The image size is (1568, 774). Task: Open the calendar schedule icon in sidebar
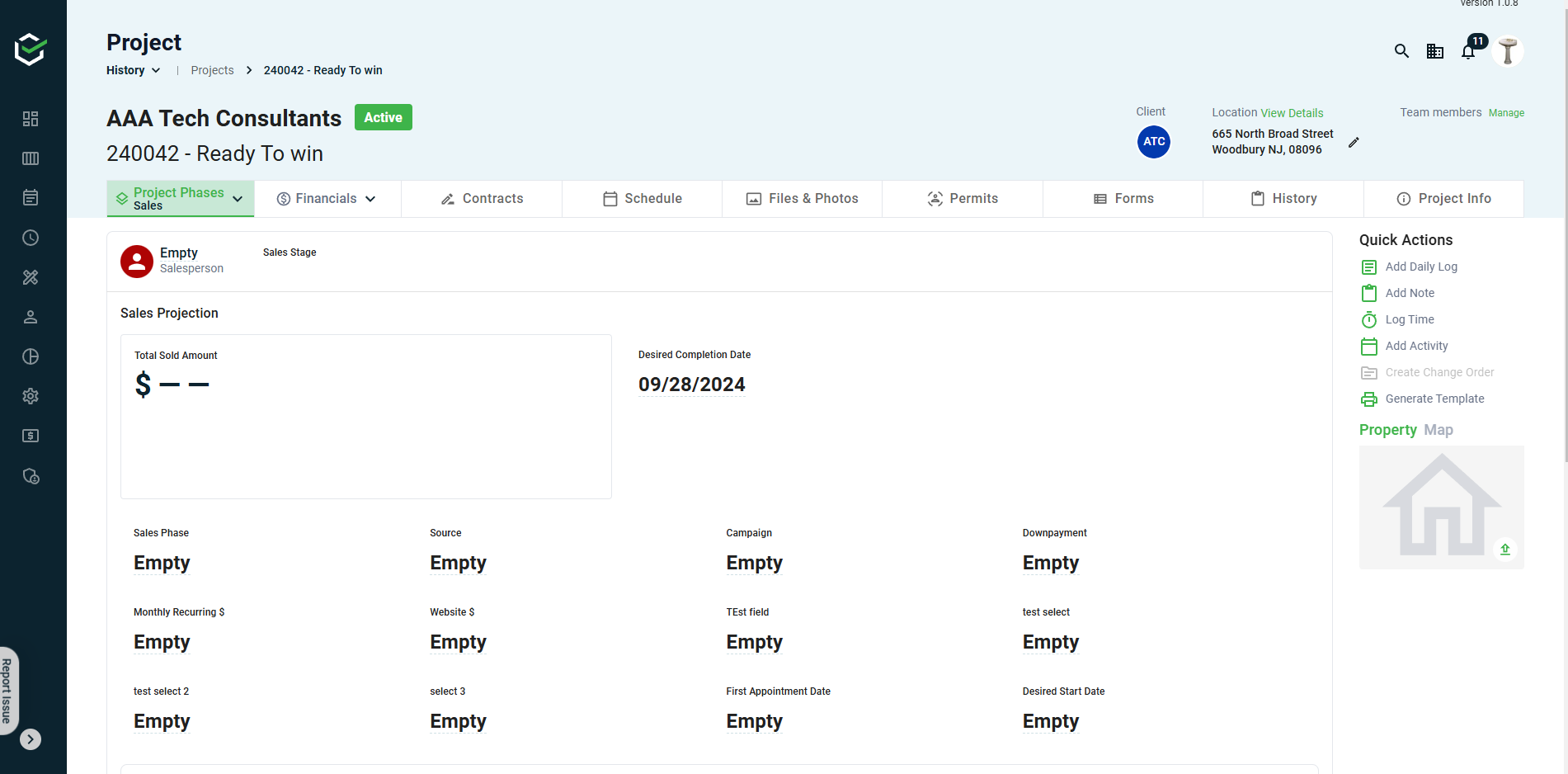coord(31,198)
